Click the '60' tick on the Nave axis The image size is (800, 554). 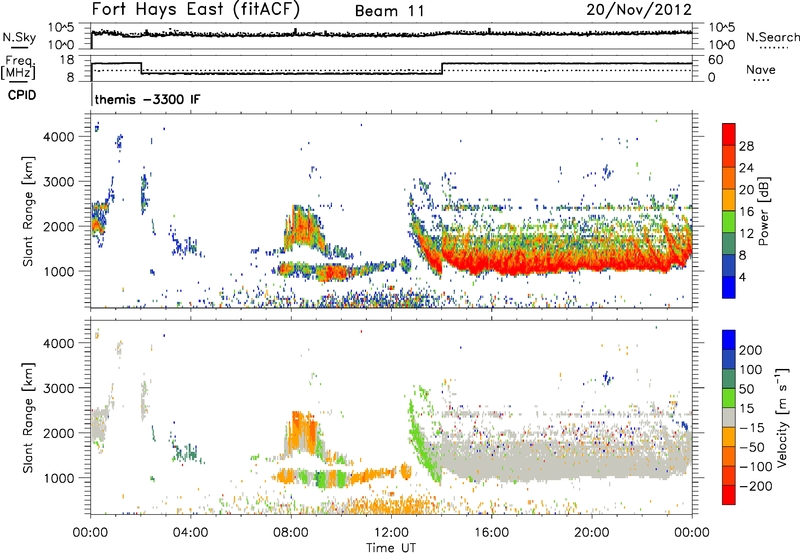[x=716, y=60]
